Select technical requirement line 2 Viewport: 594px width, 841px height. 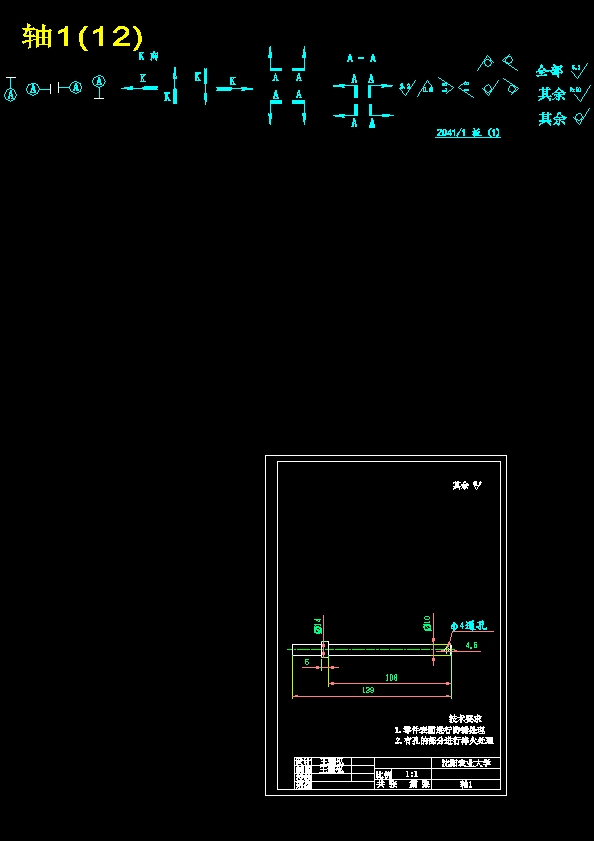pyautogui.click(x=444, y=741)
